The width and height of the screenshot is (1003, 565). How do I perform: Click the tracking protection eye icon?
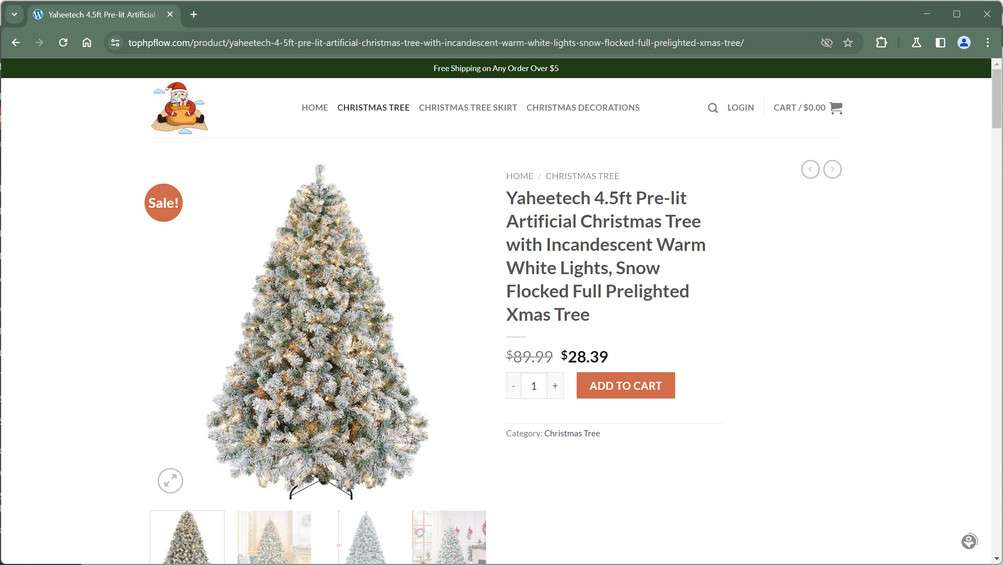826,43
